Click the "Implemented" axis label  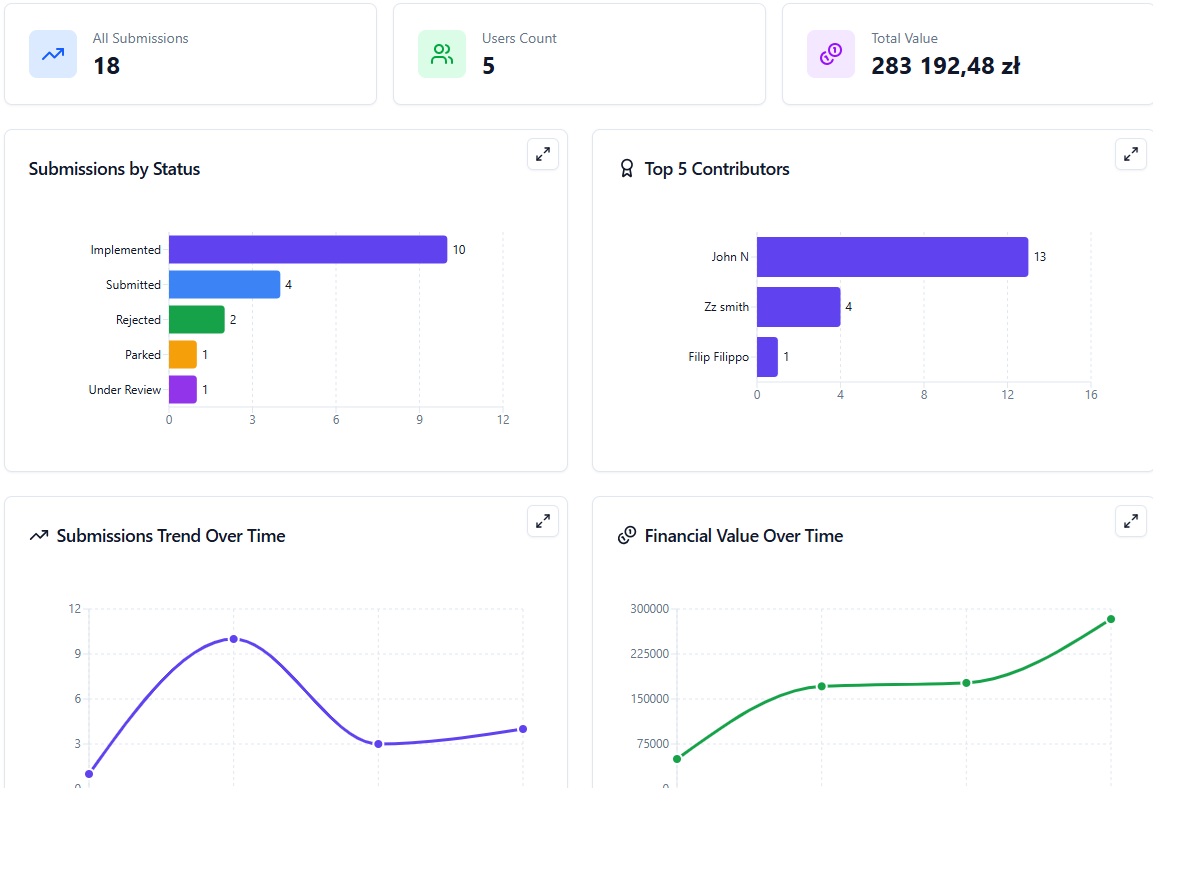pyautogui.click(x=126, y=250)
